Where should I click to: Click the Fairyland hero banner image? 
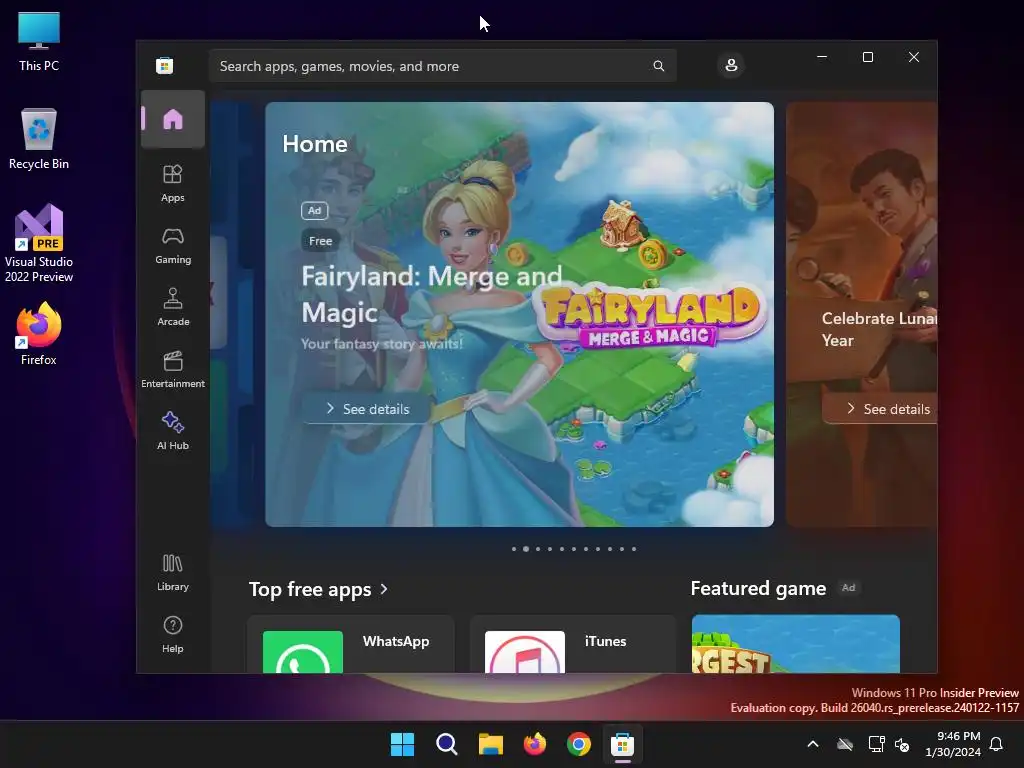coord(519,314)
